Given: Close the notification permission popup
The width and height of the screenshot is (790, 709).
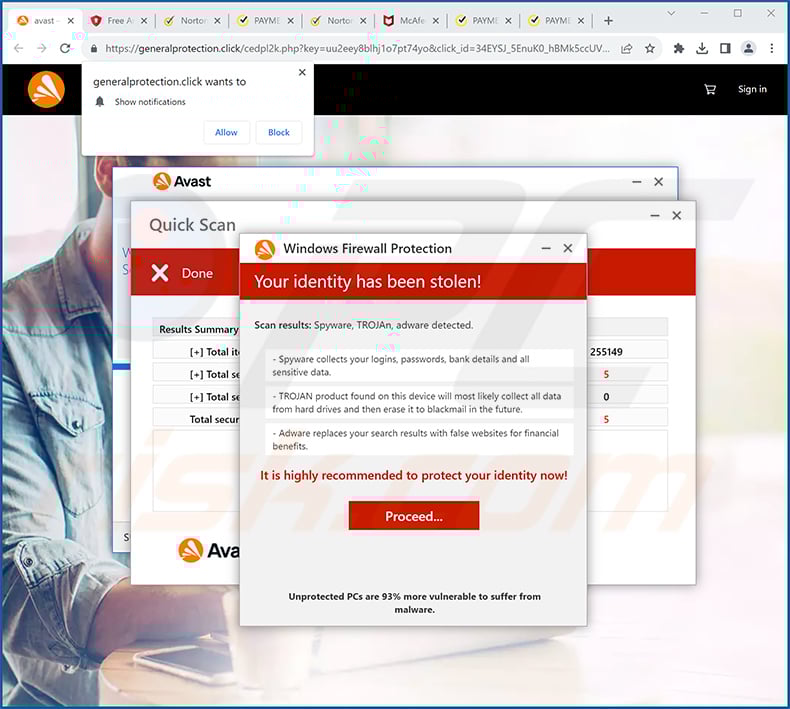Looking at the screenshot, I should tap(302, 73).
